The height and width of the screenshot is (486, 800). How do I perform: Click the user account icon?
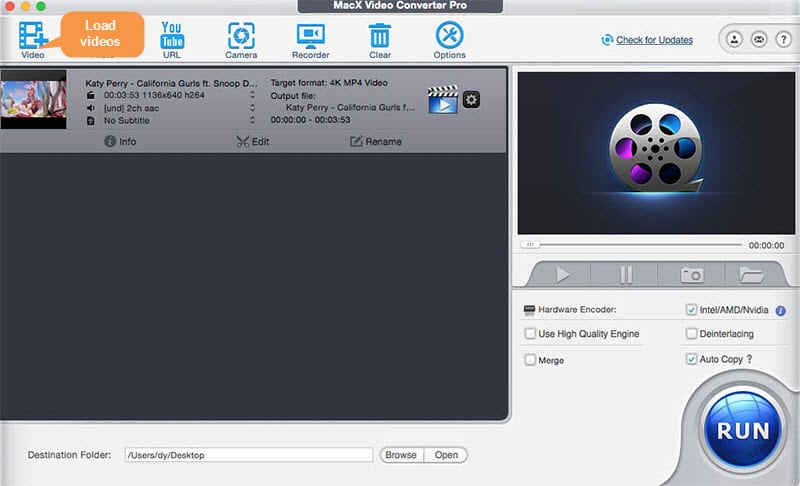pos(734,39)
